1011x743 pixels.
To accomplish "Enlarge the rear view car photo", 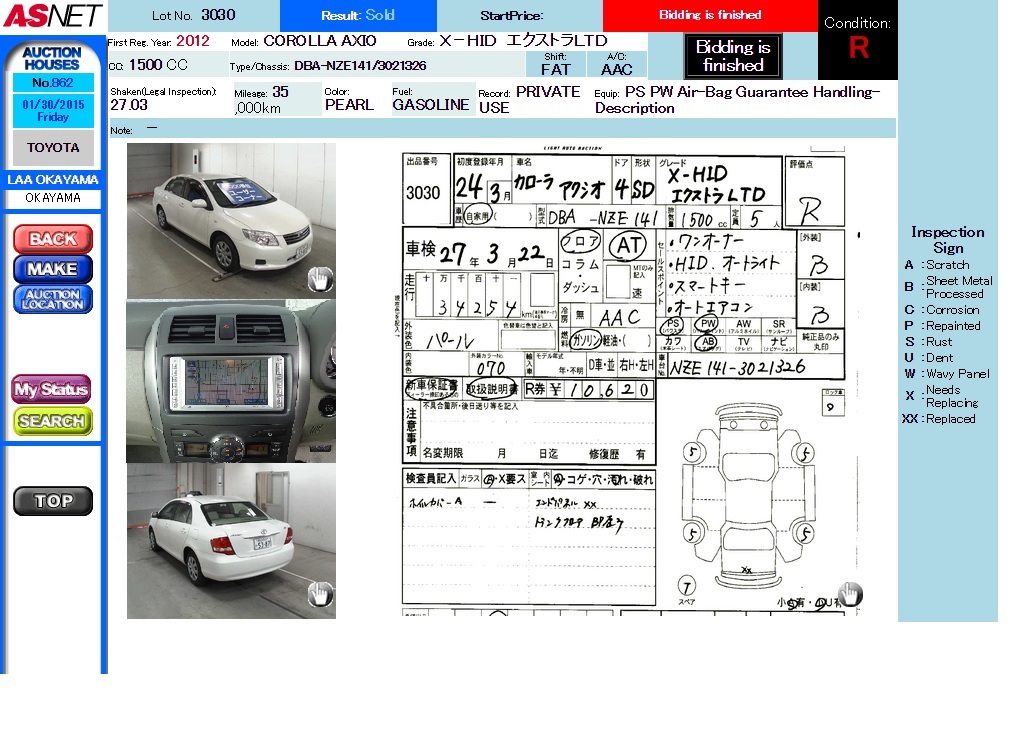I will [230, 540].
